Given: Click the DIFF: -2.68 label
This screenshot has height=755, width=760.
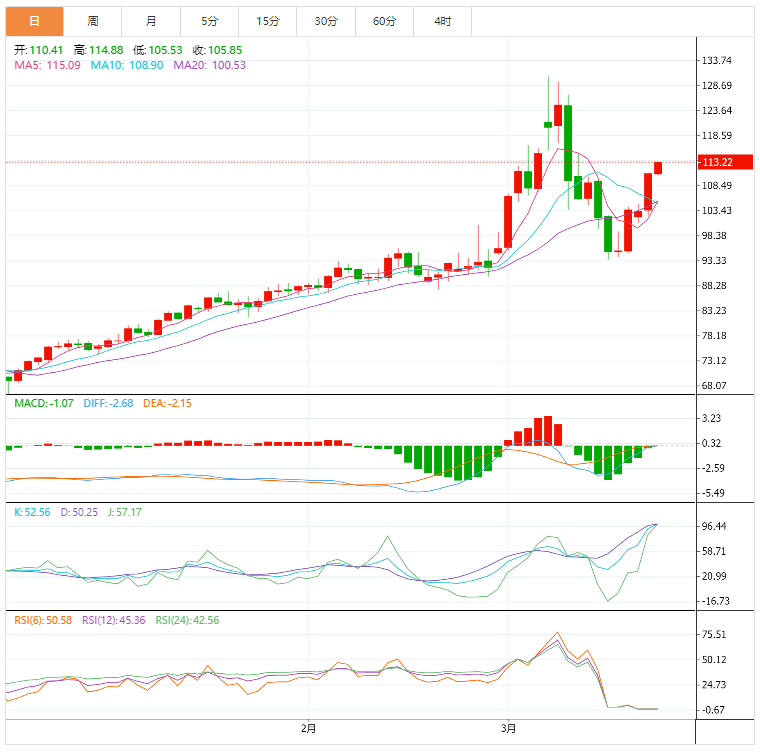Looking at the screenshot, I should tap(109, 404).
